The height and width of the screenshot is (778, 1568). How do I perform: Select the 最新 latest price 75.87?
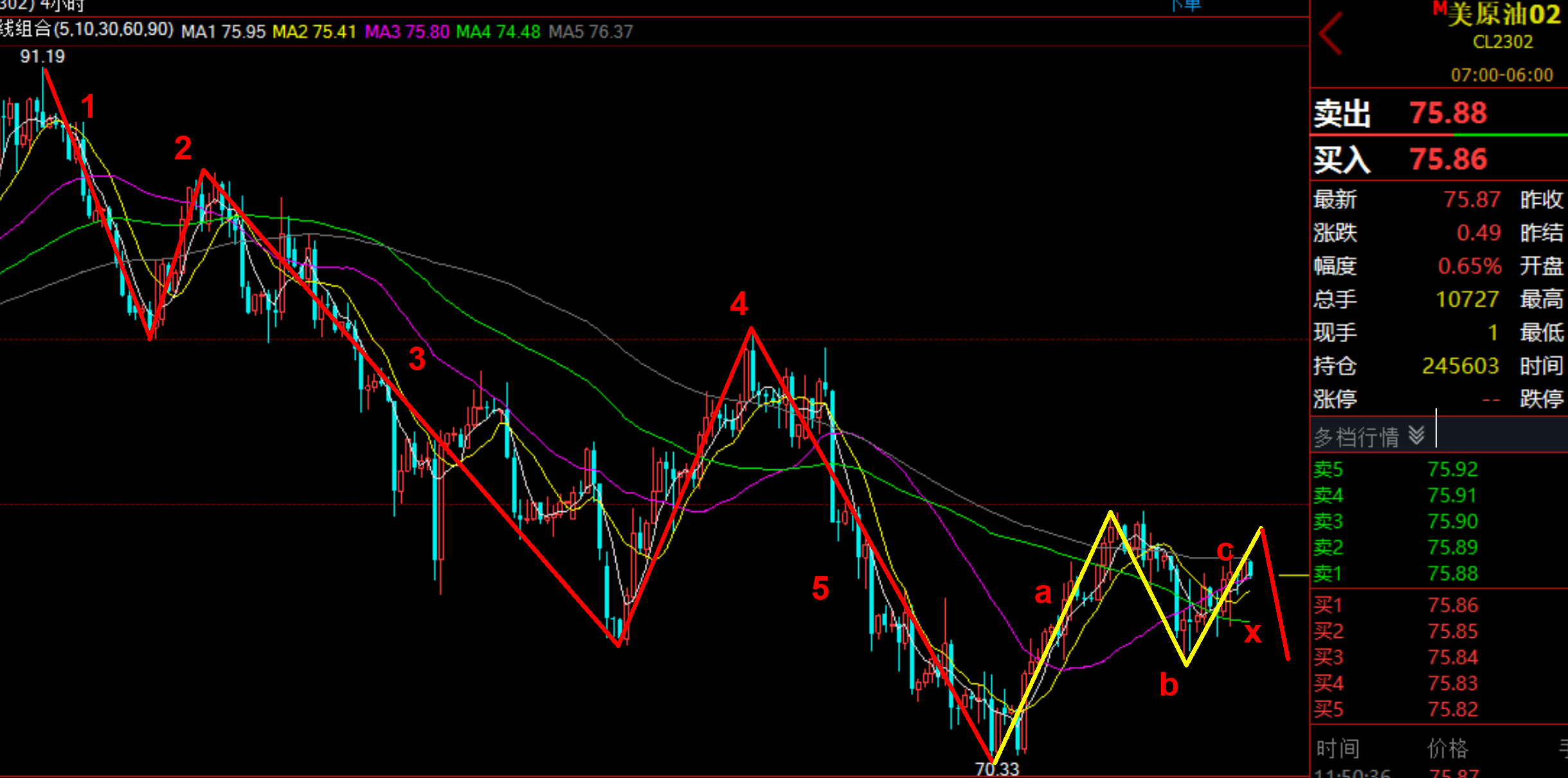(x=1472, y=199)
